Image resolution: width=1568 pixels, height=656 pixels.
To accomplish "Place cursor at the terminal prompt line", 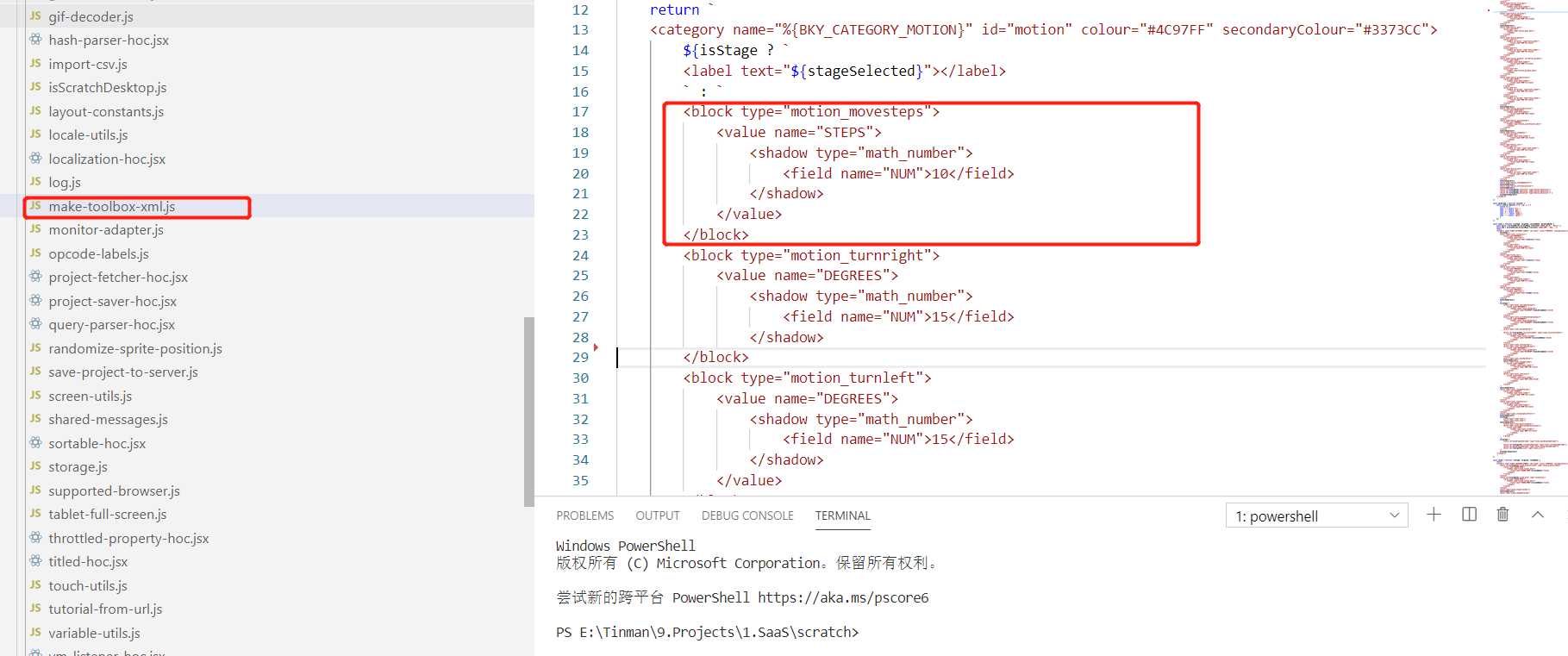I will (707, 632).
